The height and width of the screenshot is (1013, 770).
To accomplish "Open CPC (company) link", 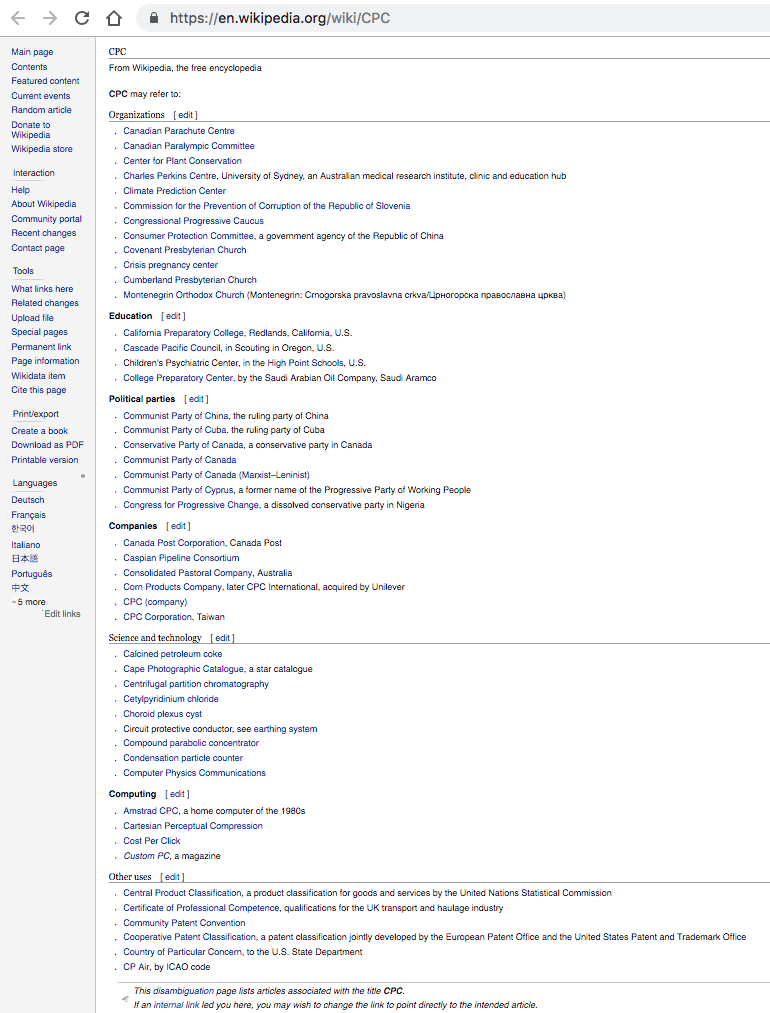I will point(155,601).
